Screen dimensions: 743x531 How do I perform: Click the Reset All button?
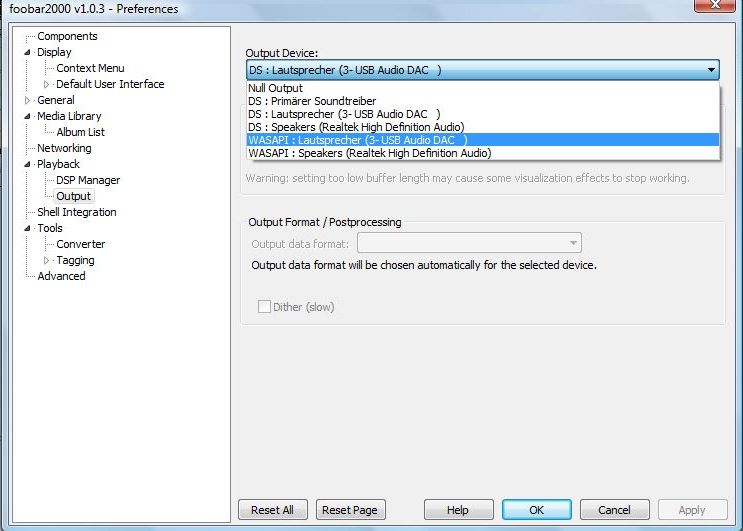[272, 510]
